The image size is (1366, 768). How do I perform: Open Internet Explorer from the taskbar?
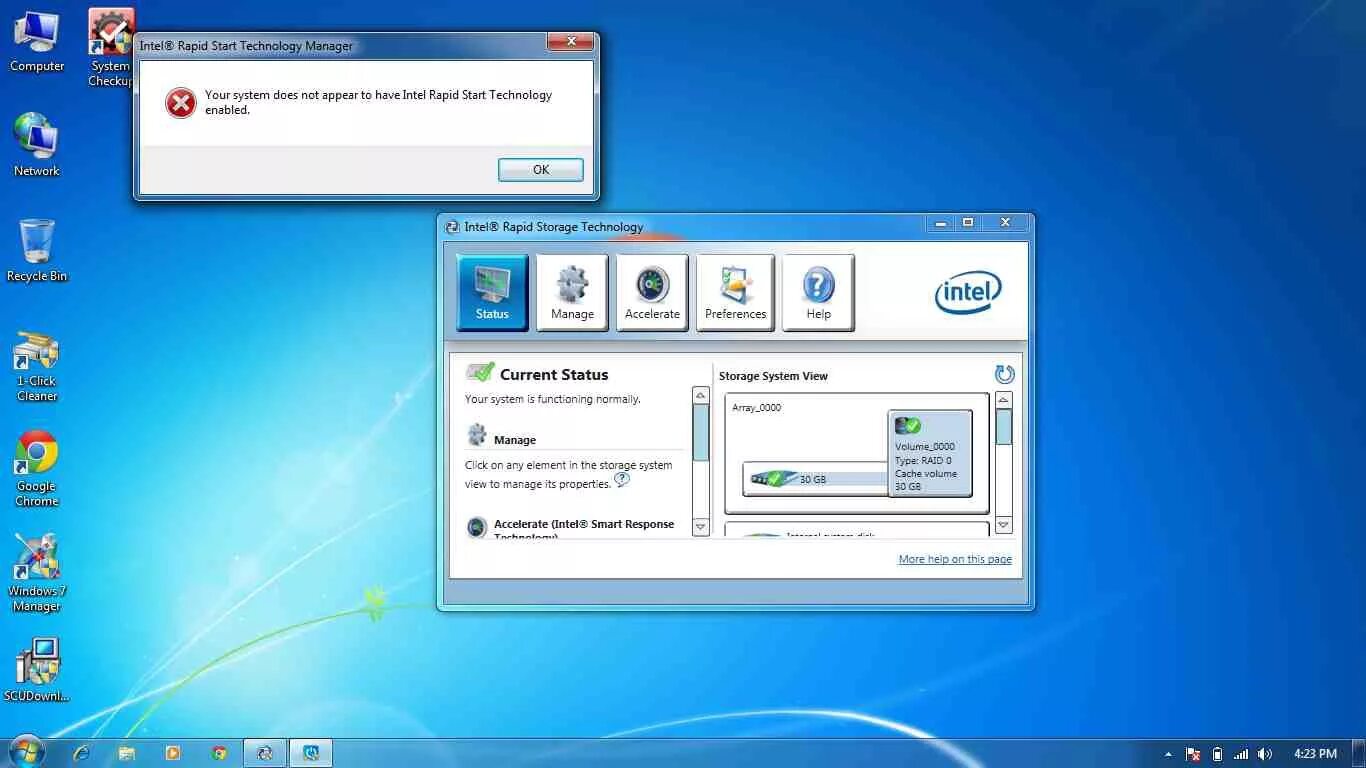[82, 753]
